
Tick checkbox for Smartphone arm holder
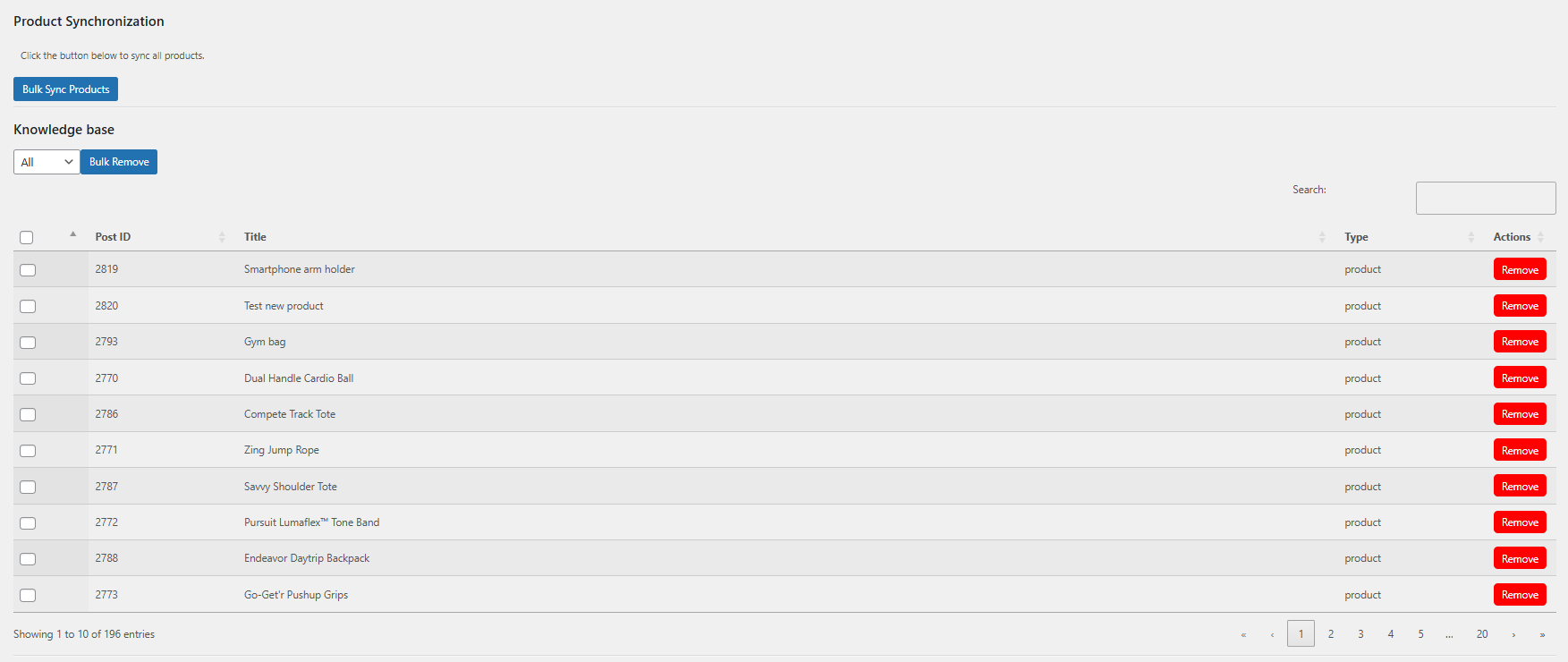pos(28,270)
